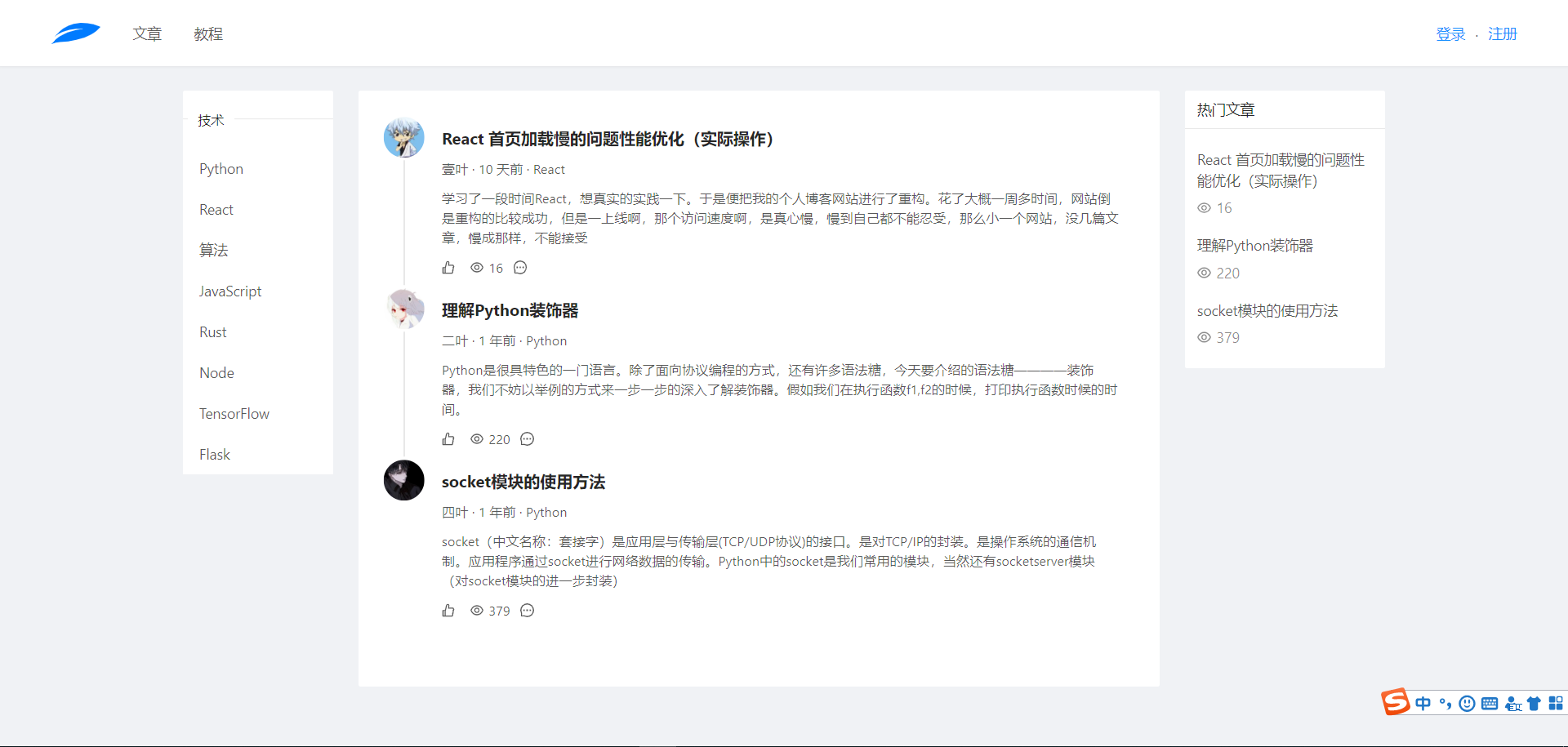Image resolution: width=1568 pixels, height=747 pixels.
Task: Open the comment icon under socket article
Action: coord(528,611)
